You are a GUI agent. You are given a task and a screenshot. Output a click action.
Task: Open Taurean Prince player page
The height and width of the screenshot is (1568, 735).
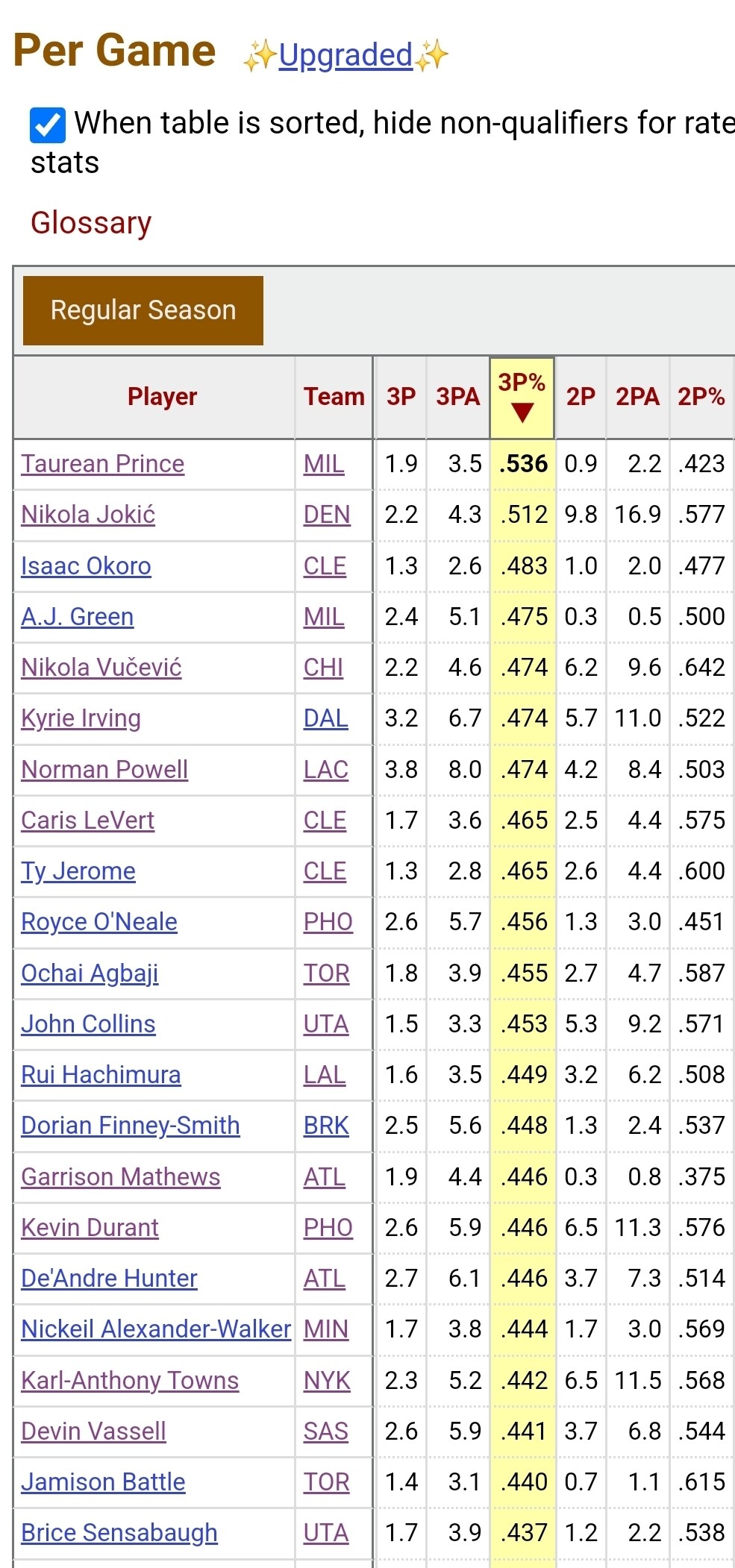coord(103,464)
